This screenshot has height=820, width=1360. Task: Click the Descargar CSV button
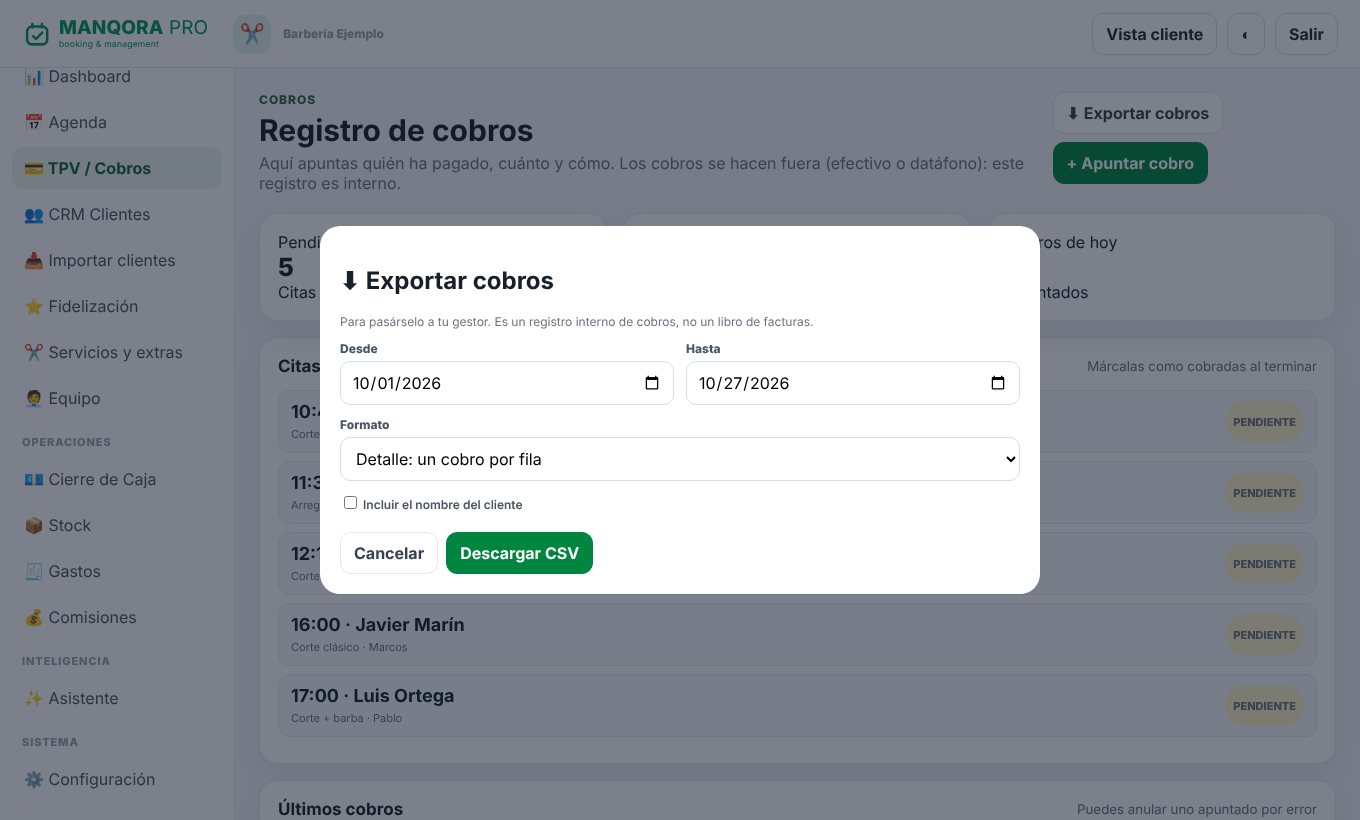click(x=519, y=553)
